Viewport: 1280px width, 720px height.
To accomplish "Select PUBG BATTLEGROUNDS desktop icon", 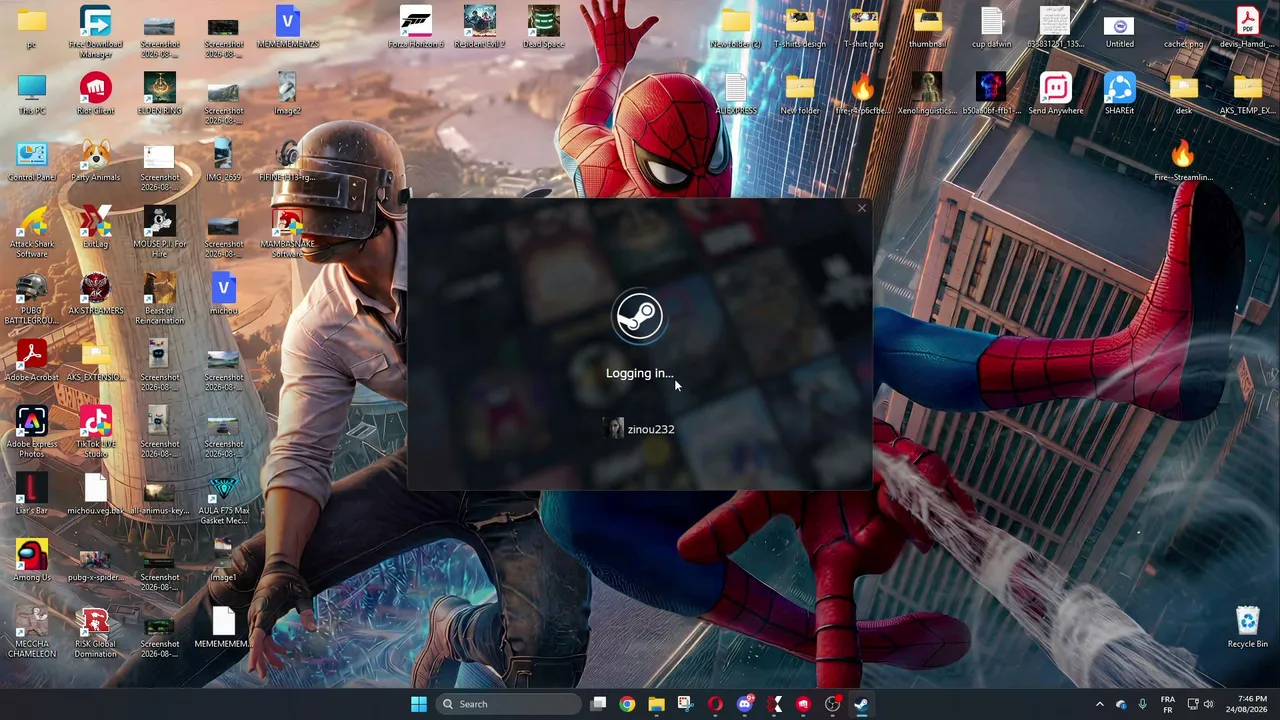I will (31, 299).
